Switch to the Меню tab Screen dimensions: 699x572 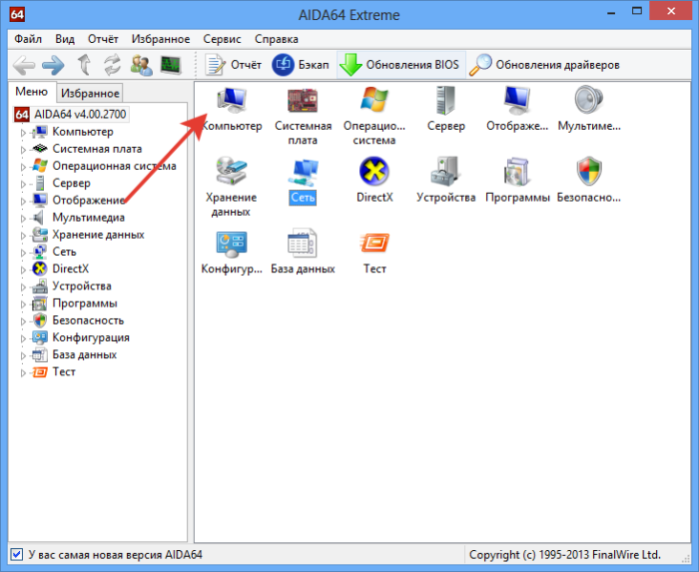click(32, 91)
